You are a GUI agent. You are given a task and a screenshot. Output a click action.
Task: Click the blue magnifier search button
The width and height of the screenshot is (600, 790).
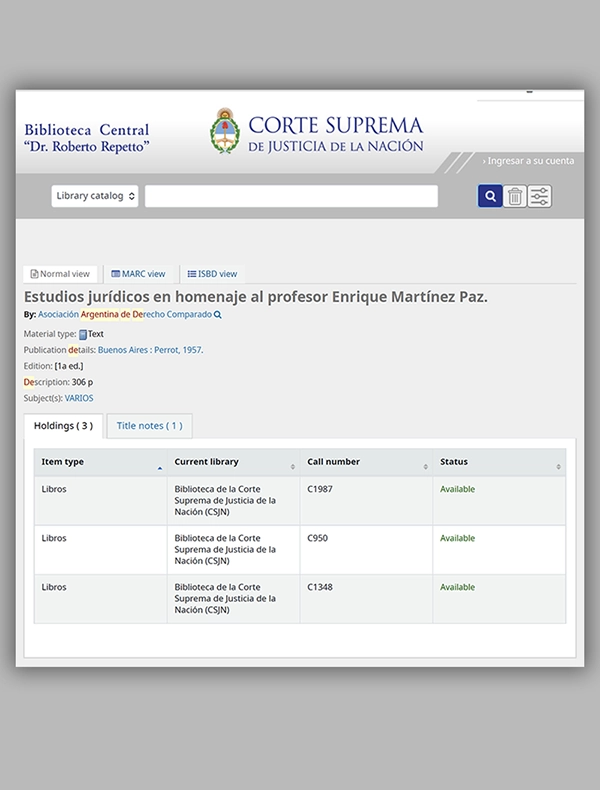coord(490,196)
